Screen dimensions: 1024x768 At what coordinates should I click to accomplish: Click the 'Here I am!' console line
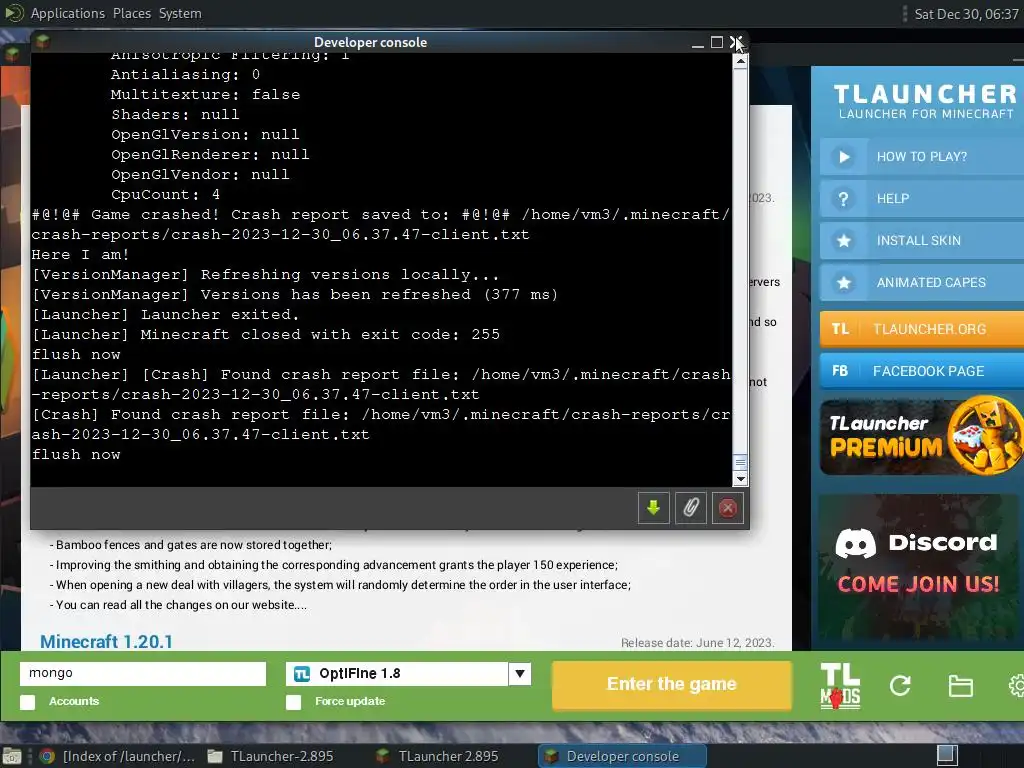[x=80, y=255]
